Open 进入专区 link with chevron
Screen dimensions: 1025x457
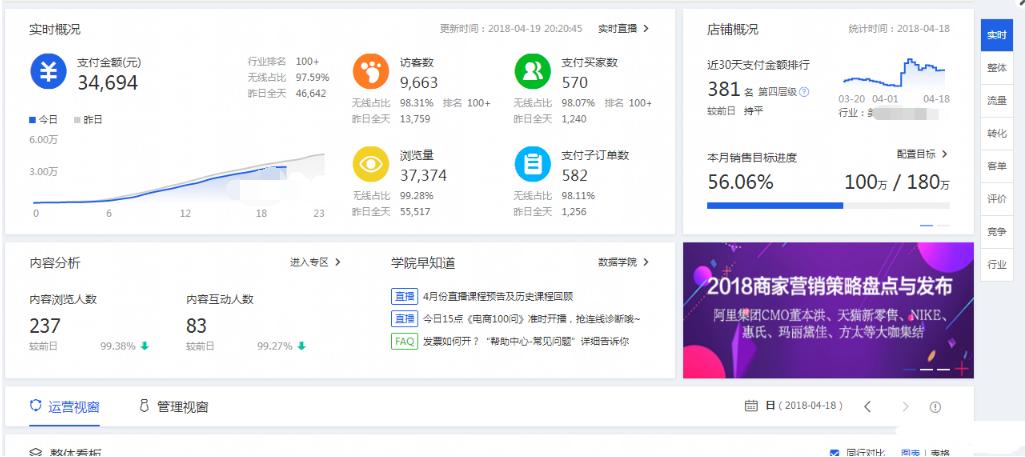click(316, 262)
